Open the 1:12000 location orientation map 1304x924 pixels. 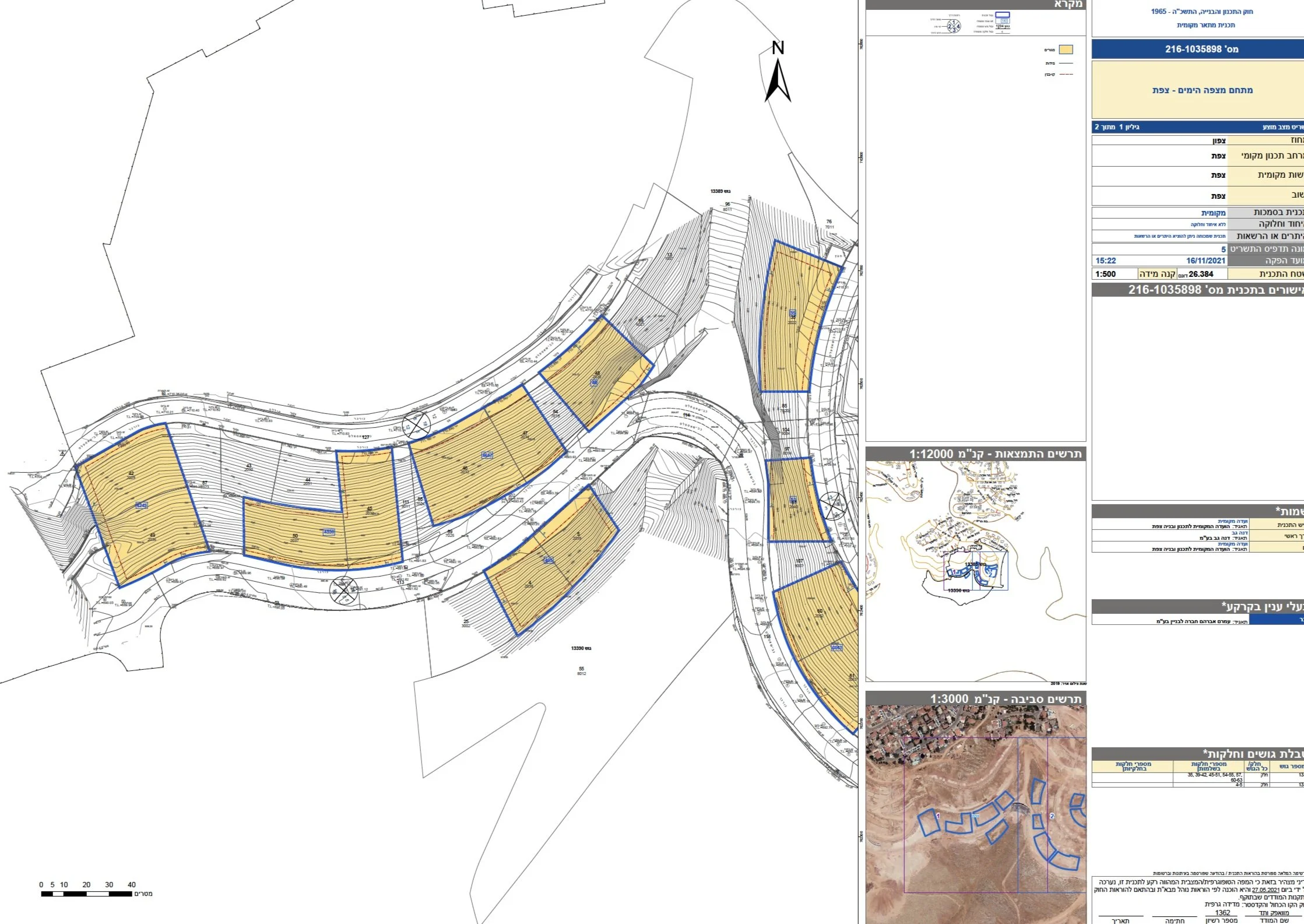tap(975, 571)
